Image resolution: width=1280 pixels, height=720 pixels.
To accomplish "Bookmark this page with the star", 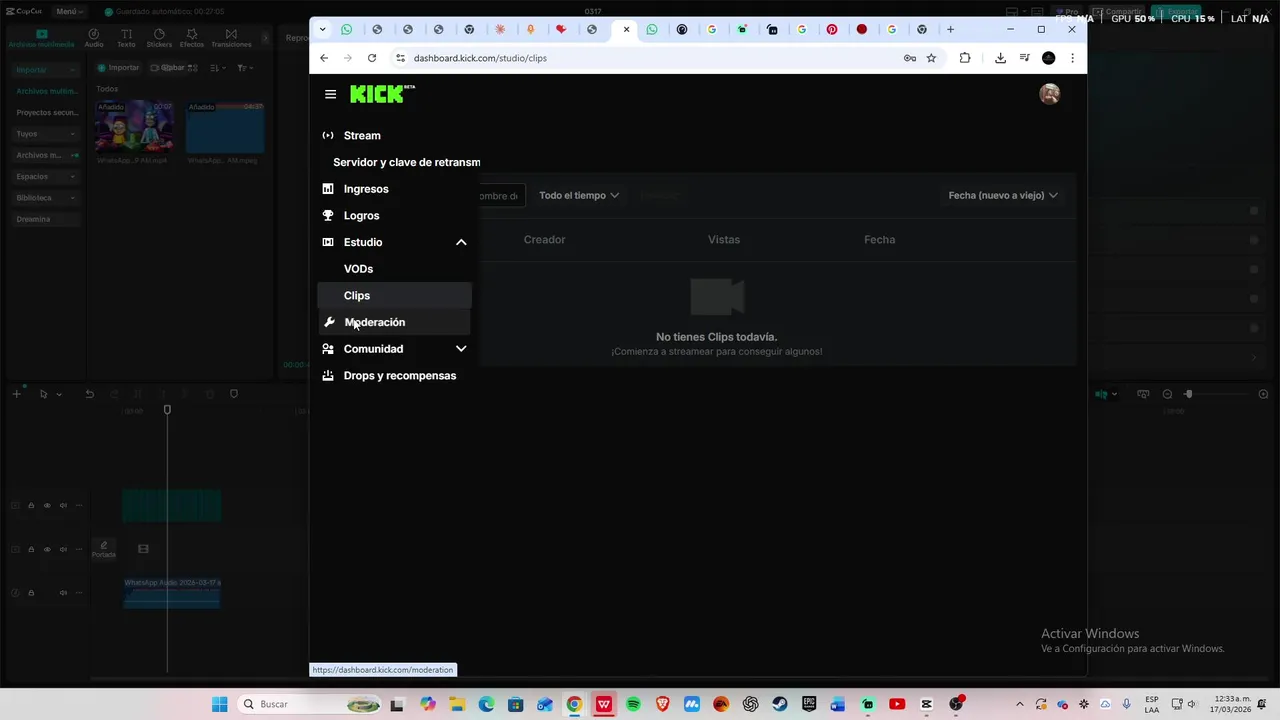I will point(931,58).
